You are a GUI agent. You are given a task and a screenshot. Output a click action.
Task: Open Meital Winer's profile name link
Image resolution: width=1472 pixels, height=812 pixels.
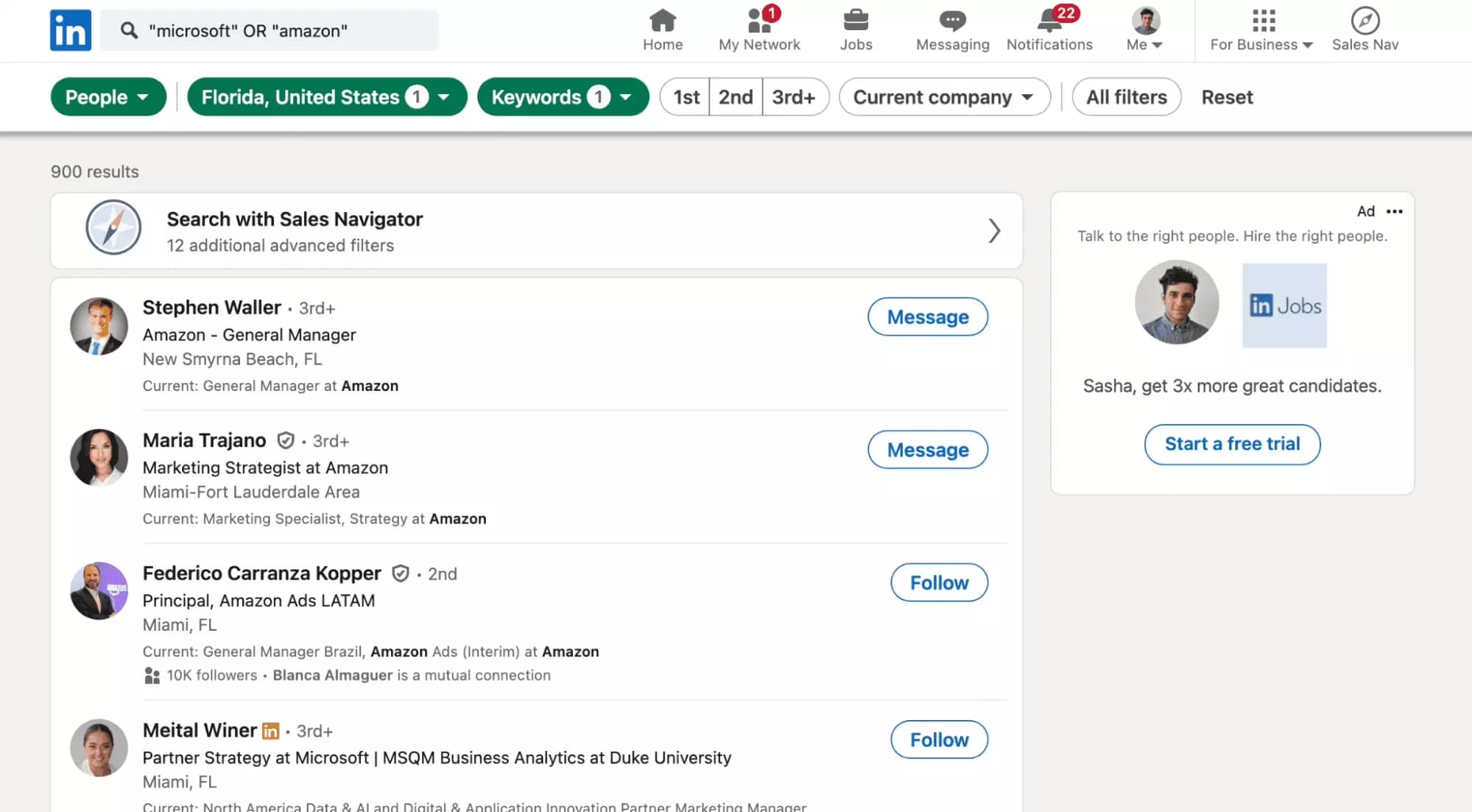click(200, 730)
